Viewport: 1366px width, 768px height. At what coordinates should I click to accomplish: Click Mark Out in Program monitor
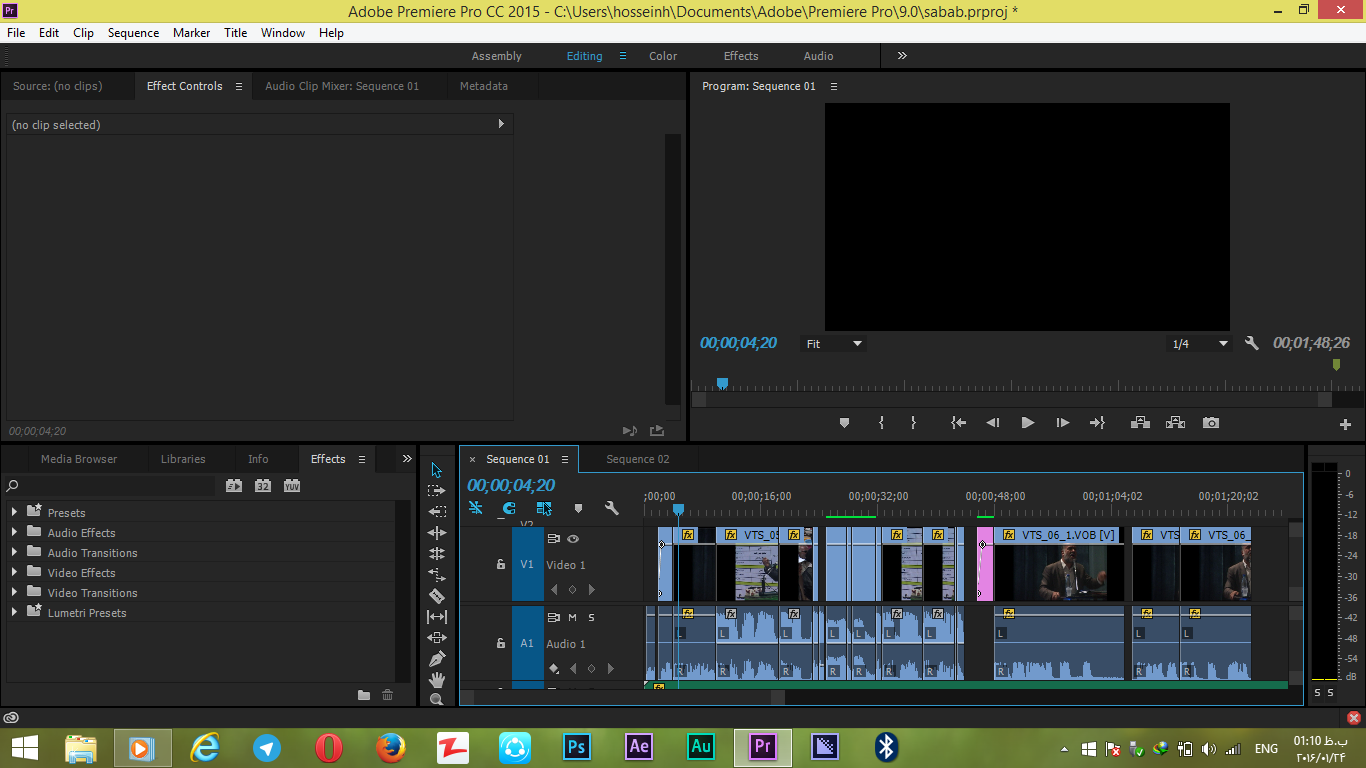(x=913, y=423)
